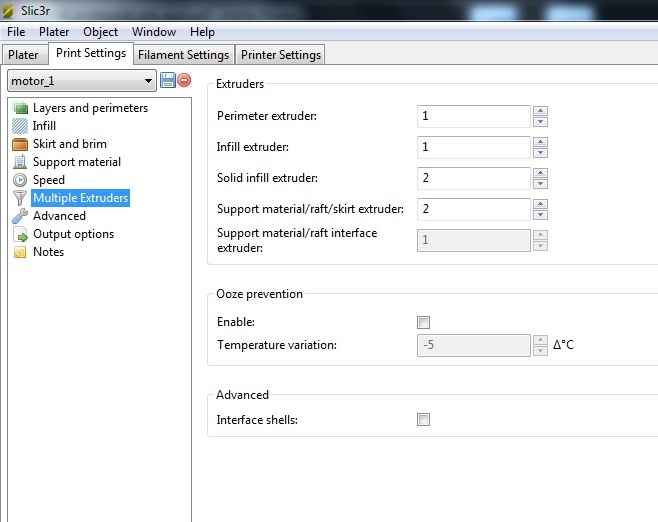Open Support material settings
Screen dimensions: 658x522
(x=77, y=162)
